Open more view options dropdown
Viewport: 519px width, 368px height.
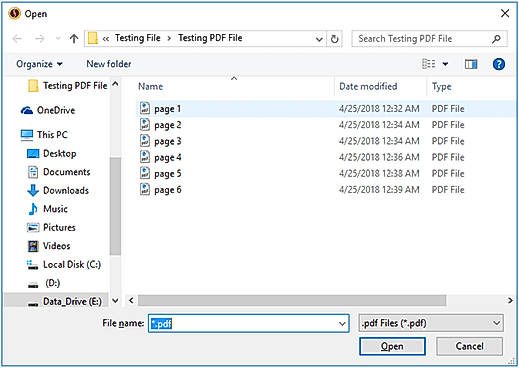coord(445,64)
